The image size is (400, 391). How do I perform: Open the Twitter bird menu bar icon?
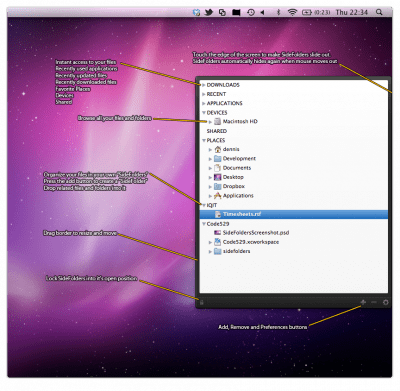tap(209, 12)
